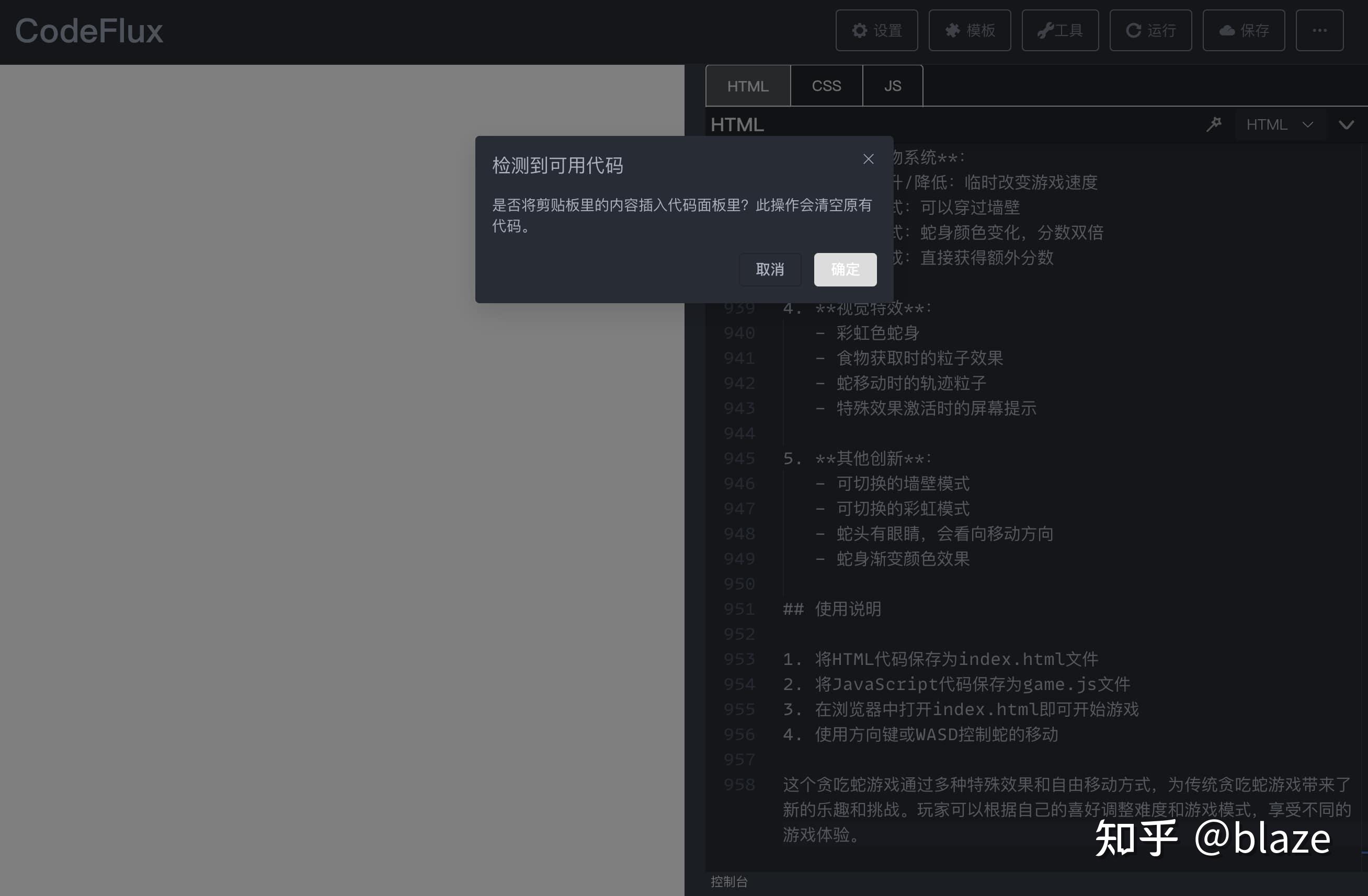Confirm clipboard insertion by clicking 确定

845,270
